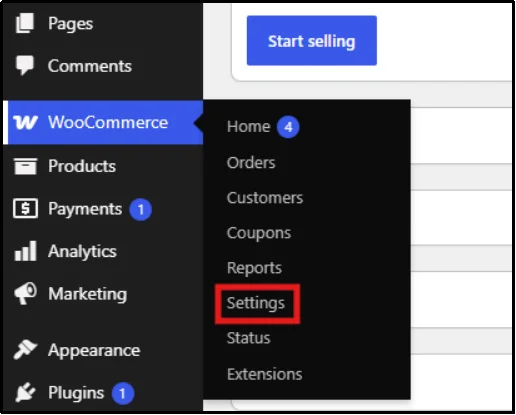Click the Analytics bar chart icon

click(x=25, y=251)
